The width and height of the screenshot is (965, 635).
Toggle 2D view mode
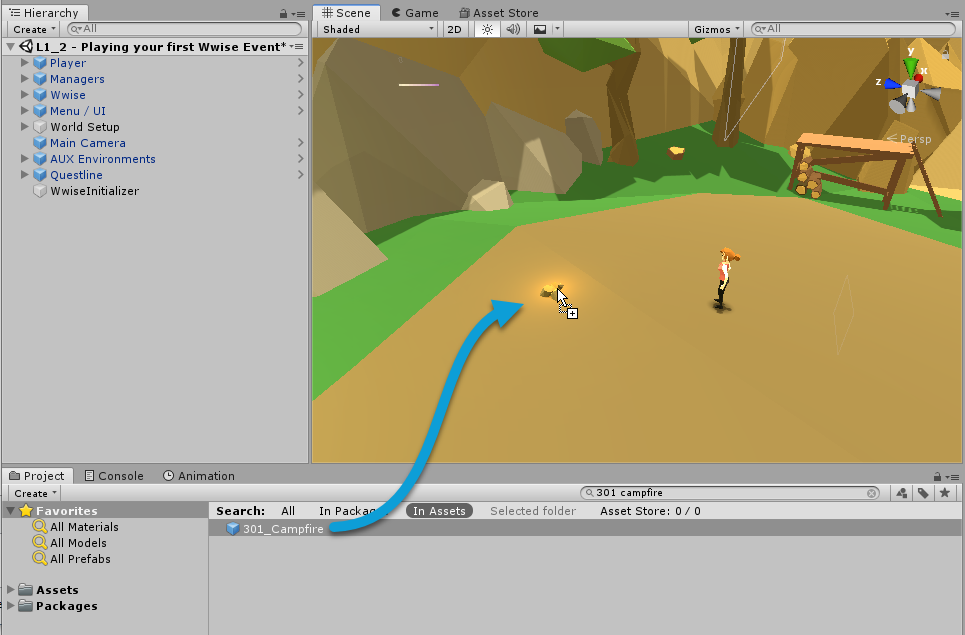(x=455, y=29)
